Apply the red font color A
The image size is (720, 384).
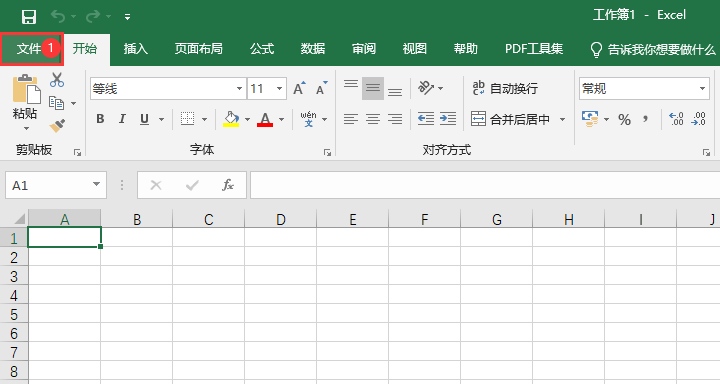click(265, 119)
